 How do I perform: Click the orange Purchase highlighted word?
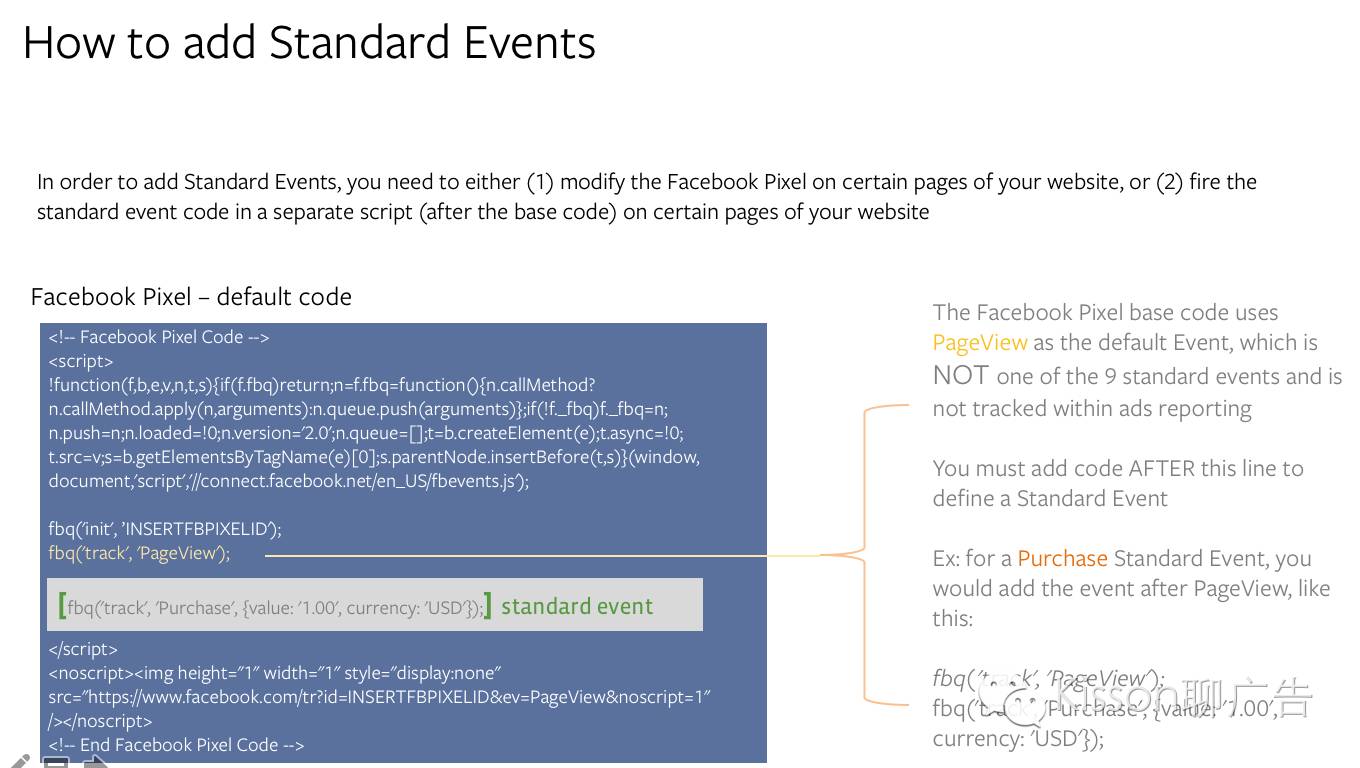(x=1062, y=558)
